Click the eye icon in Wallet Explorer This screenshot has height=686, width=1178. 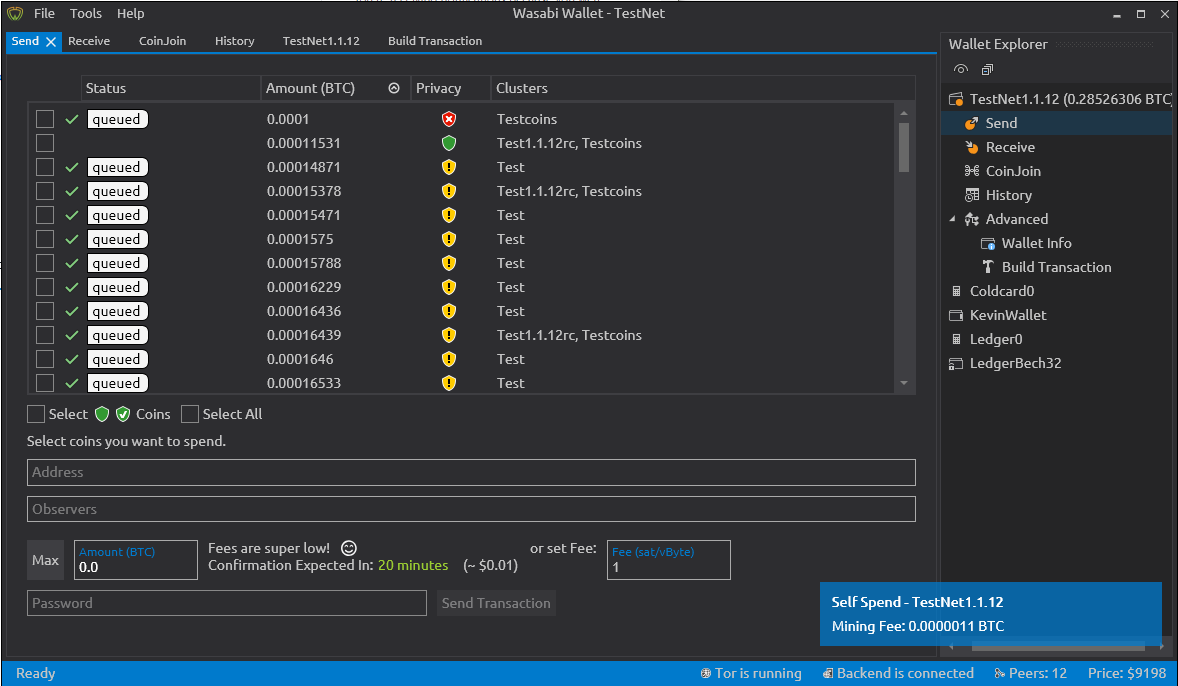pyautogui.click(x=961, y=69)
